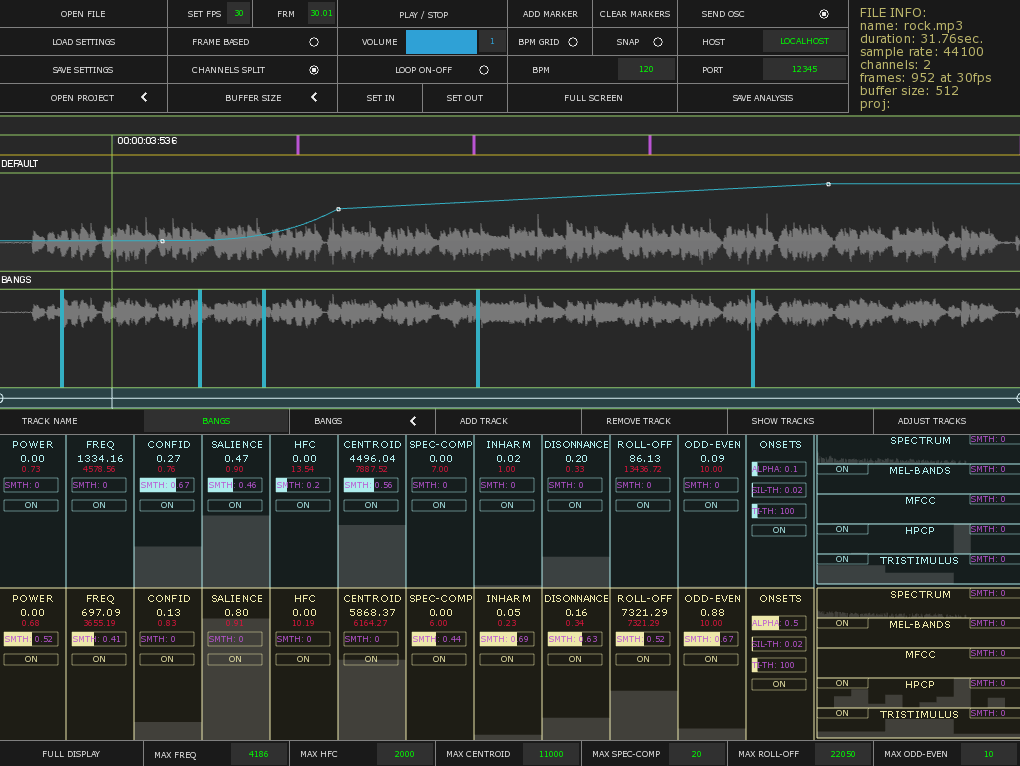Screen dimensions: 1020x766
Task: Adjust top-row Onsets SIL-TH slider
Action: point(779,490)
